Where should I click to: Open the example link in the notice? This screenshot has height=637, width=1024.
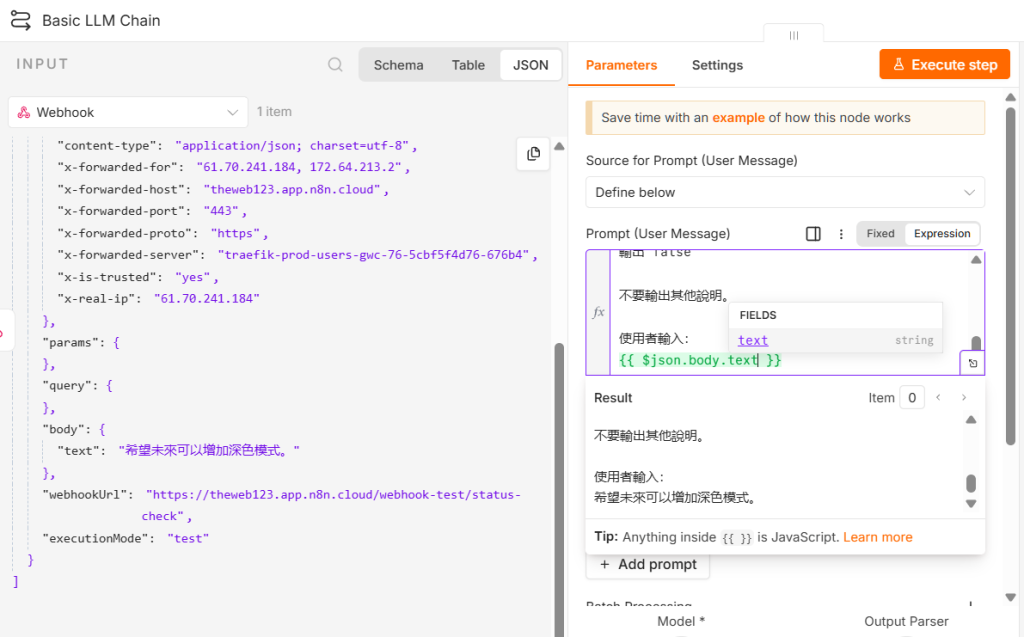coord(738,118)
